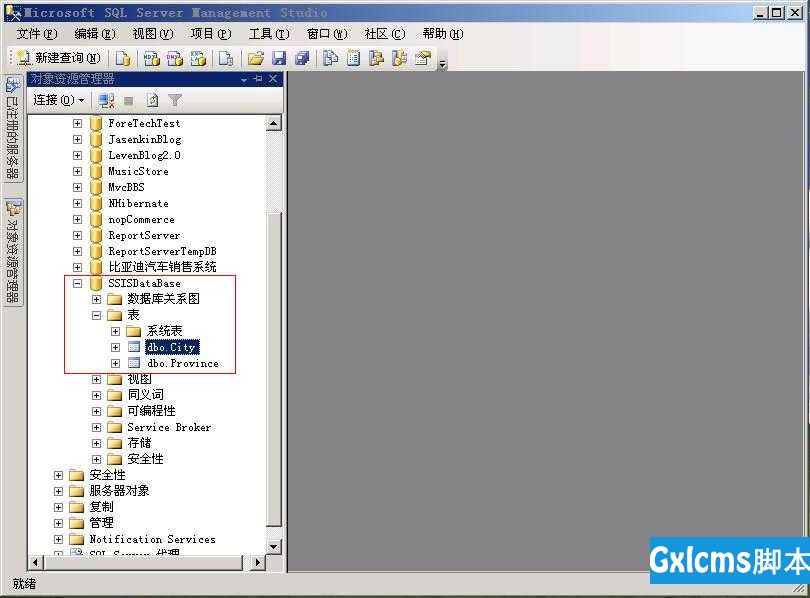Create a new Analysis Services MDX query
Viewport: 810px width, 598px height.
tap(151, 58)
